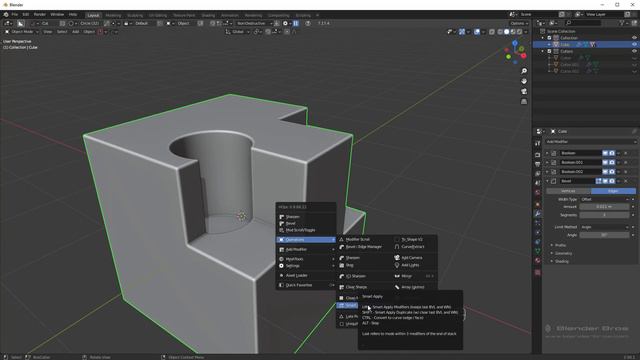
Task: Select the Cube row in outliner
Action: coord(586,44)
